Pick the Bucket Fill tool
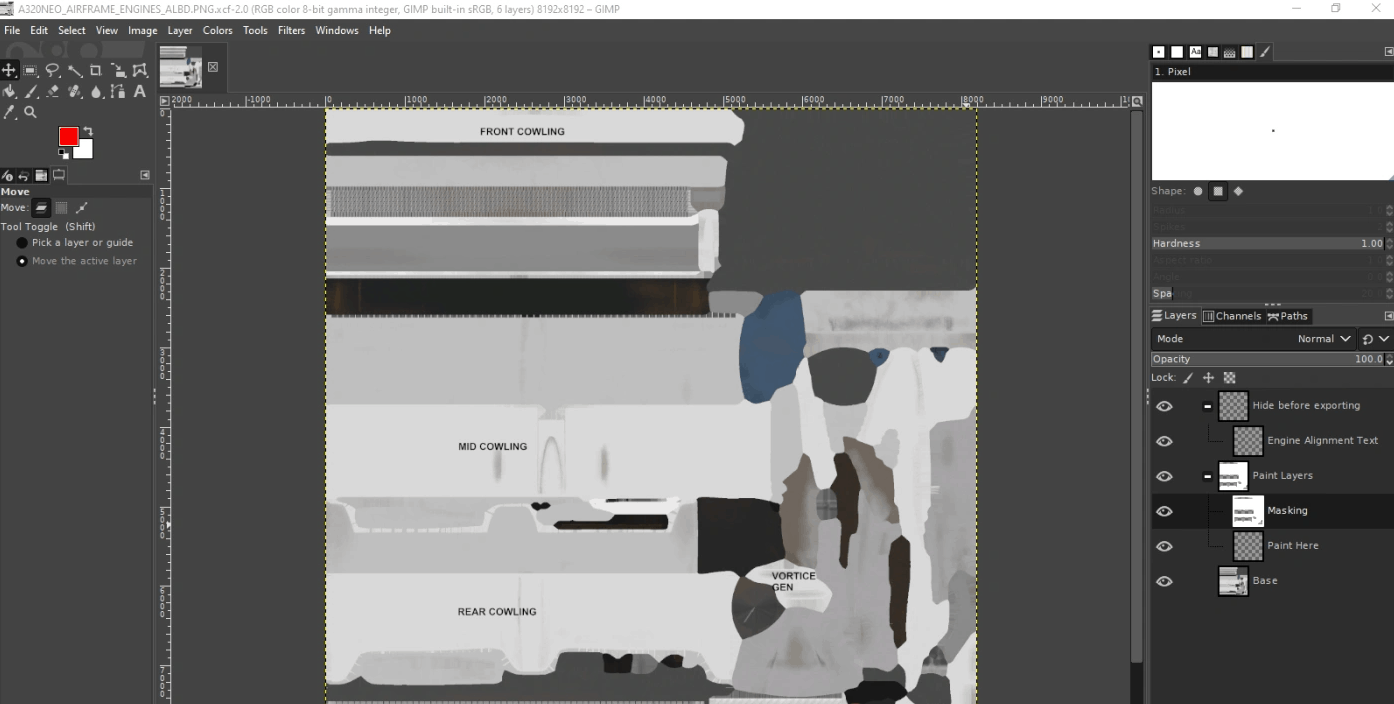The height and width of the screenshot is (704, 1394). click(x=9, y=92)
